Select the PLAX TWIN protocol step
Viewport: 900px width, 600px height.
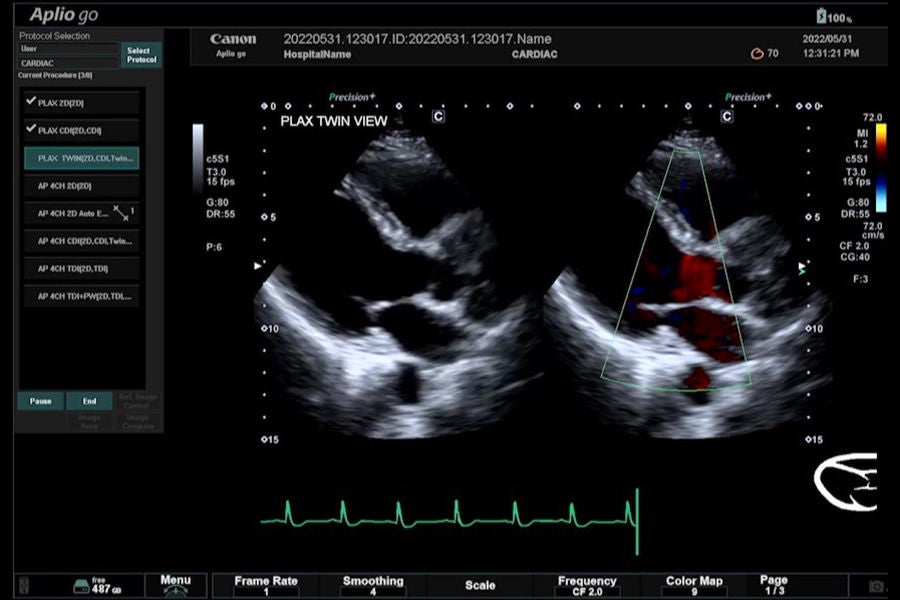pos(82,158)
